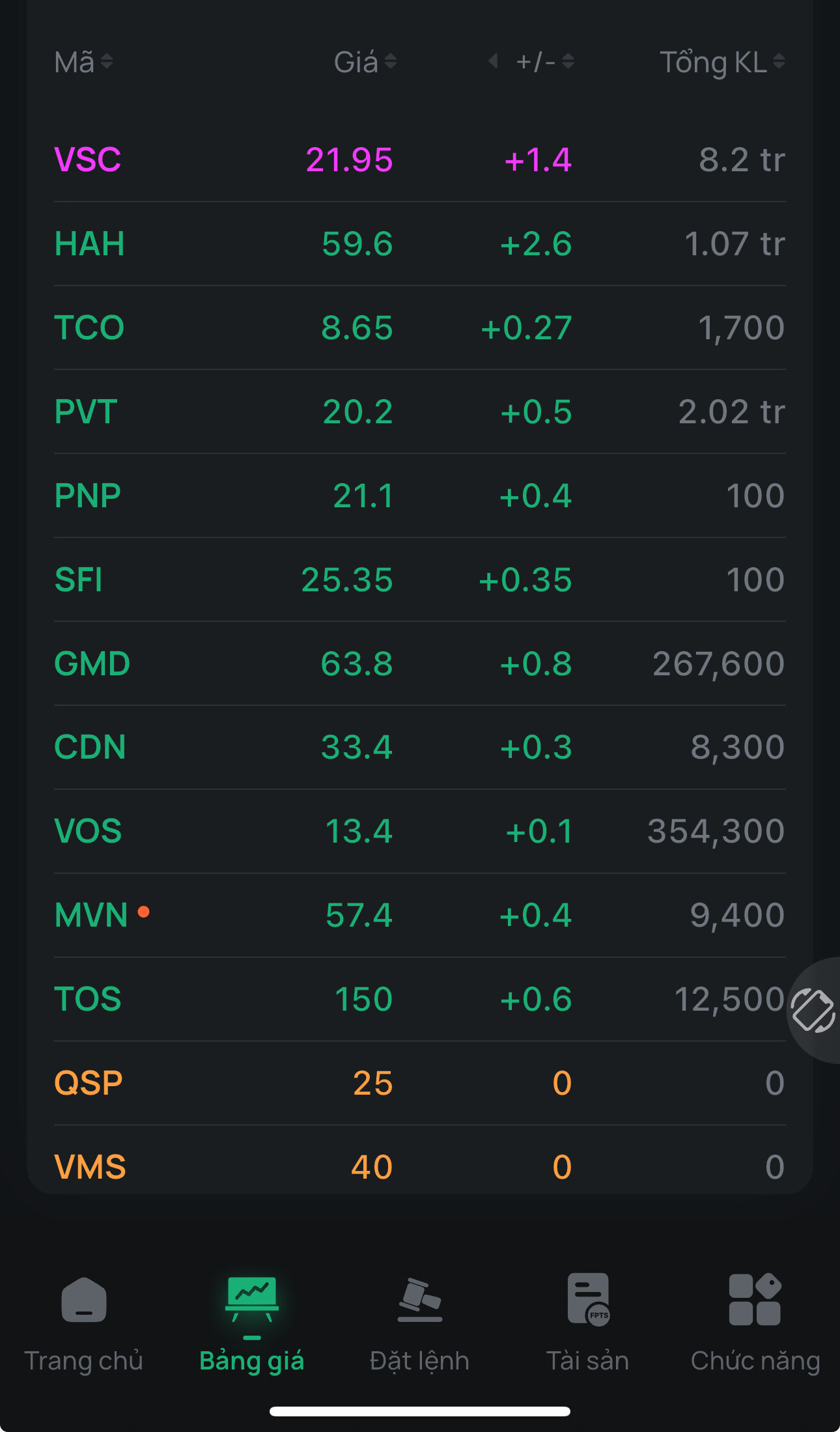Open the HAH stock symbol
This screenshot has width=840, height=1432.
pyautogui.click(x=89, y=244)
